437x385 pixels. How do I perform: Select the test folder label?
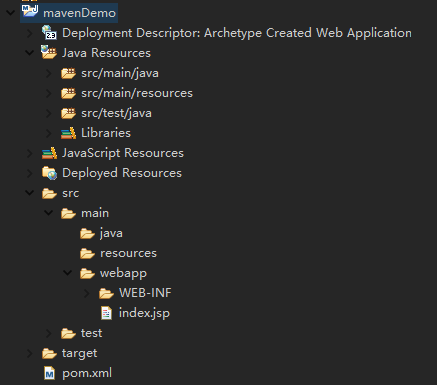[x=91, y=333]
